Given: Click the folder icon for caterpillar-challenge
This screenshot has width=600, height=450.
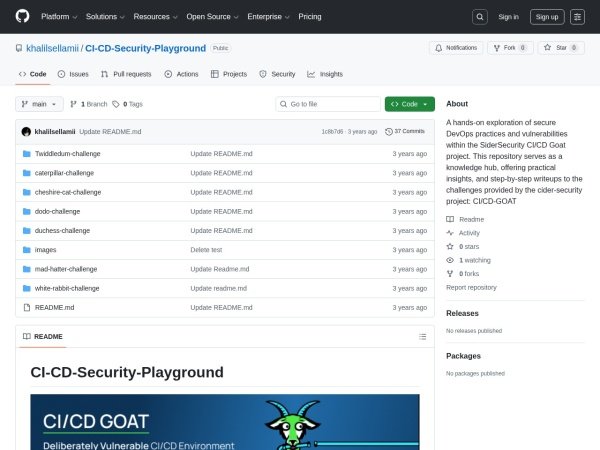Looking at the screenshot, I should [26, 173].
